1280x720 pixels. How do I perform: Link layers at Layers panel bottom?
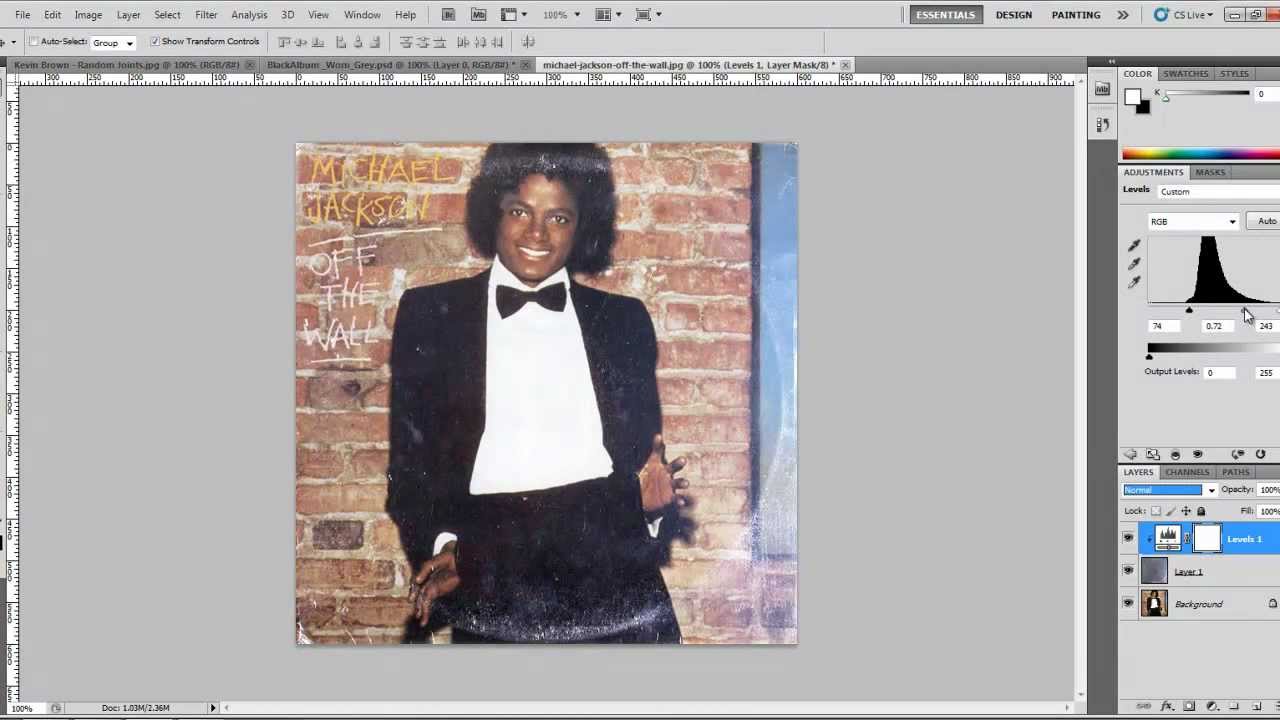point(1146,707)
